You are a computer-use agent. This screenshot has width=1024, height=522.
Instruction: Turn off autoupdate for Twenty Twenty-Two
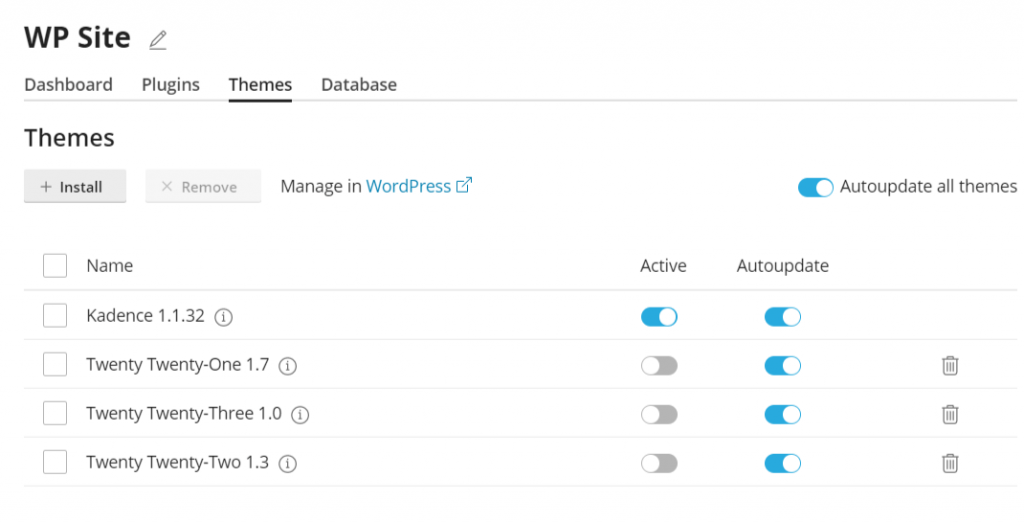[783, 463]
